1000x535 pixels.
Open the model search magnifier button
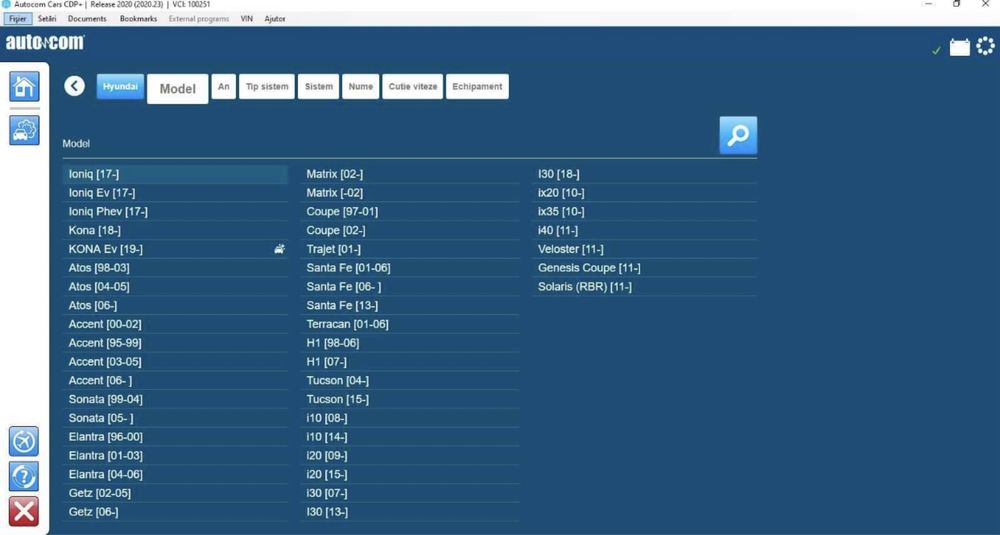click(x=738, y=135)
